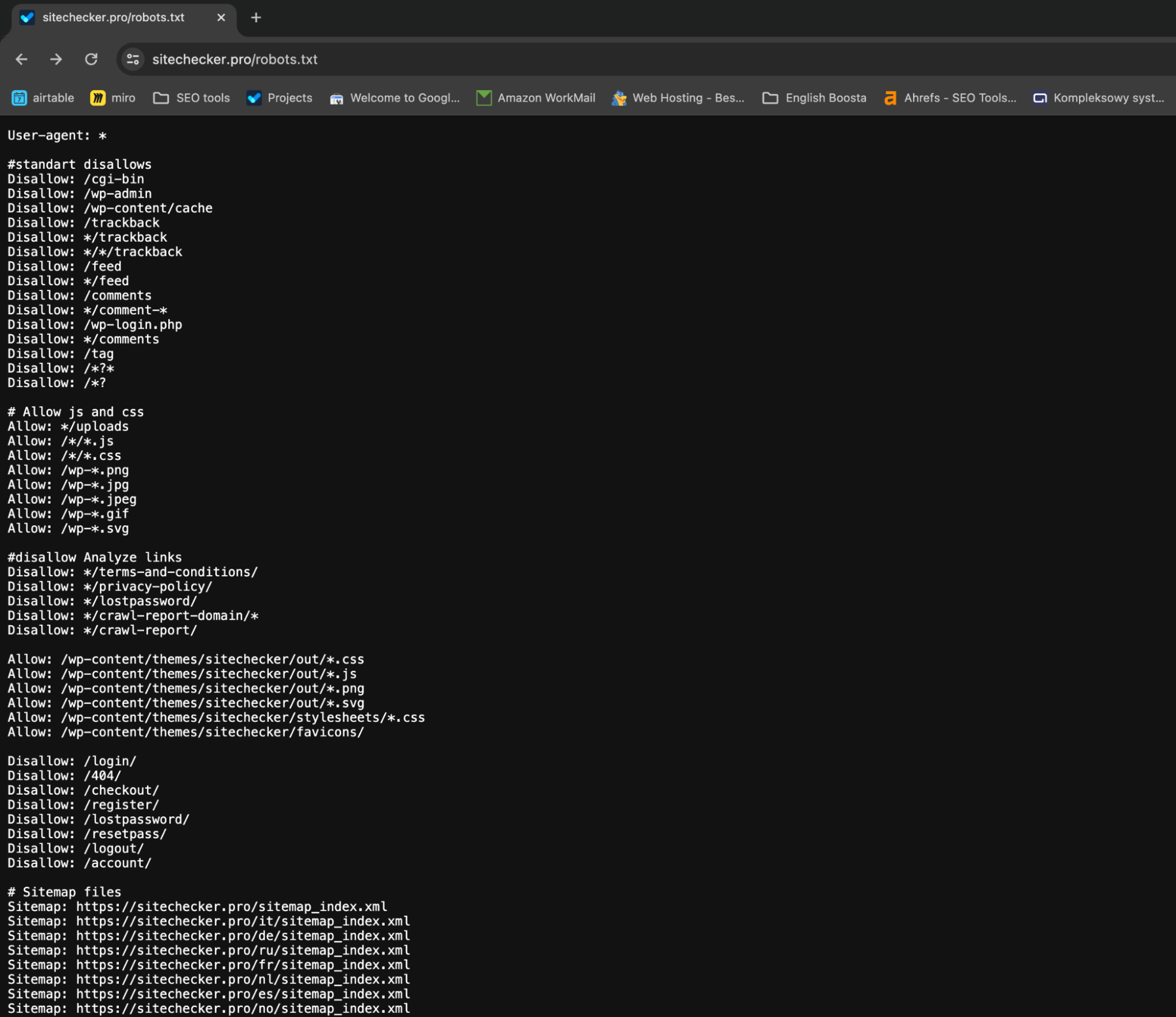Open the miro bookmark
Screen dimensions: 1176x1017
(x=112, y=98)
